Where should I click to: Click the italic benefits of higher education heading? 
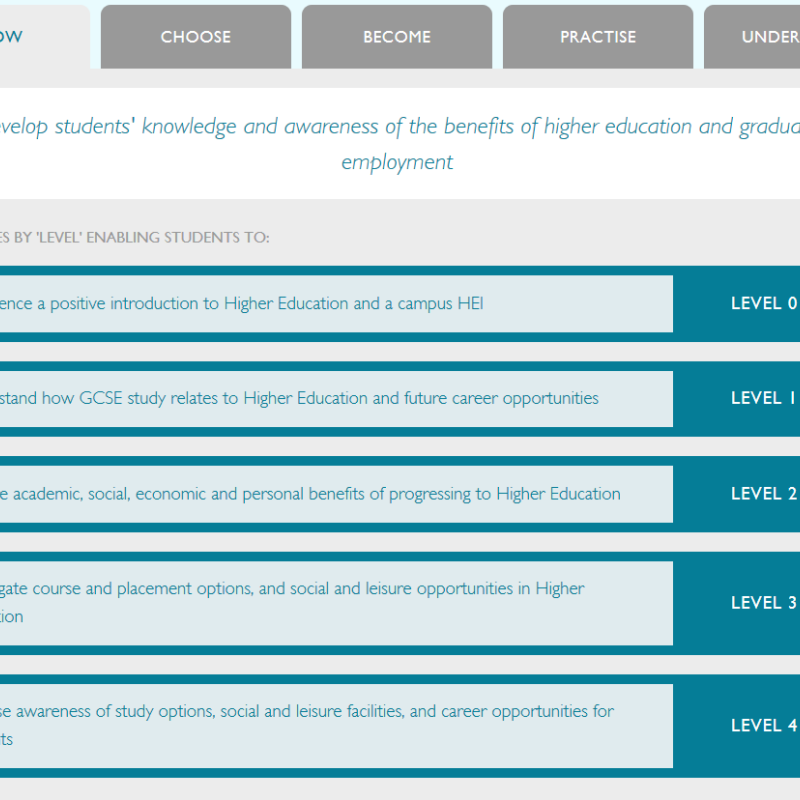[400, 127]
